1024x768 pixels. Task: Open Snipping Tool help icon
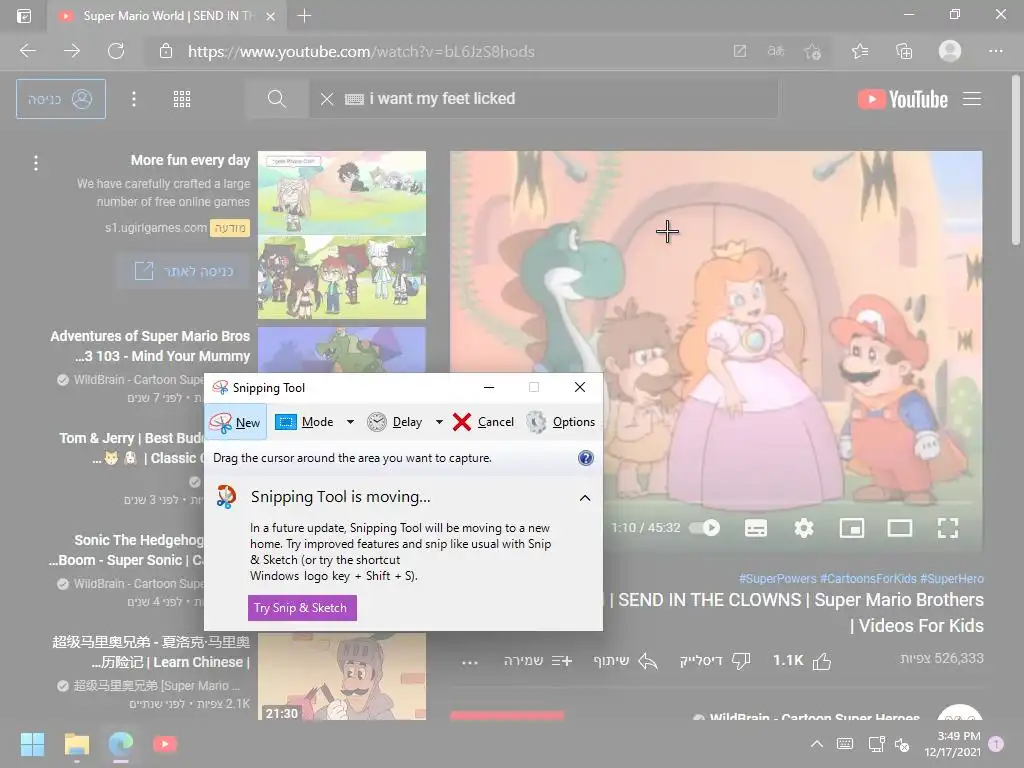586,458
